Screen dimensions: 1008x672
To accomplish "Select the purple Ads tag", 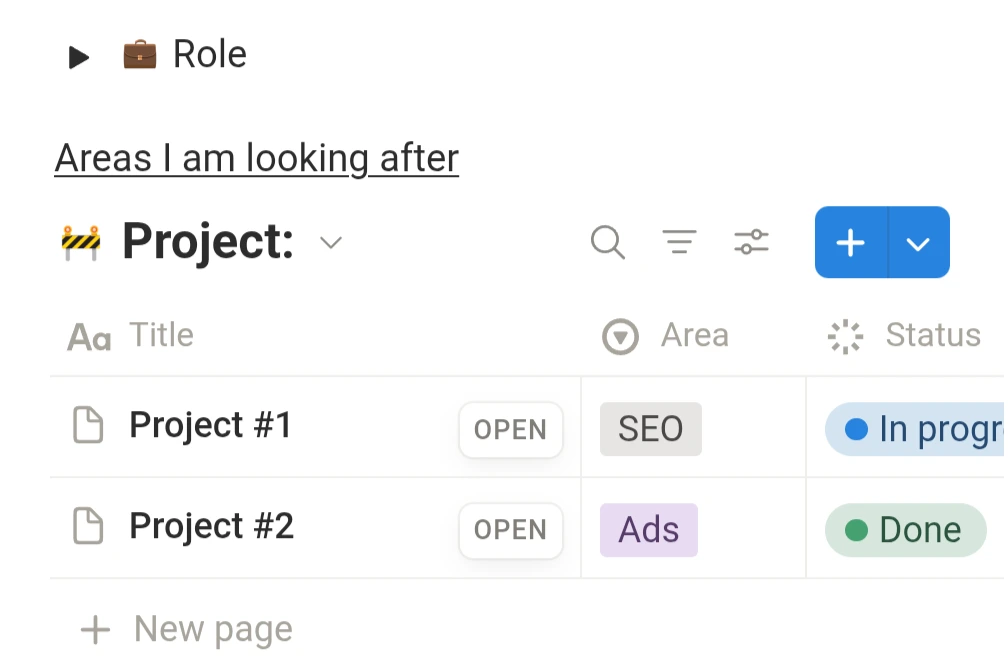I will [x=647, y=530].
